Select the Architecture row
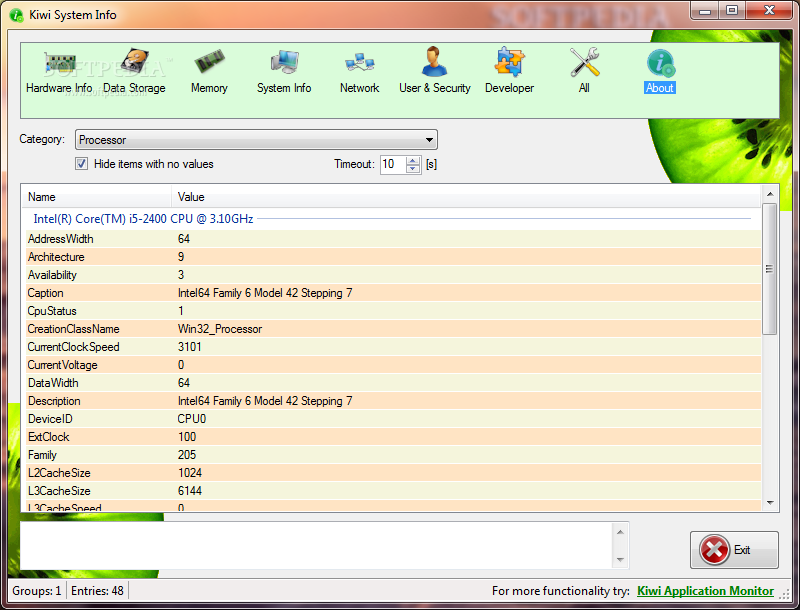This screenshot has width=800, height=610. click(393, 257)
